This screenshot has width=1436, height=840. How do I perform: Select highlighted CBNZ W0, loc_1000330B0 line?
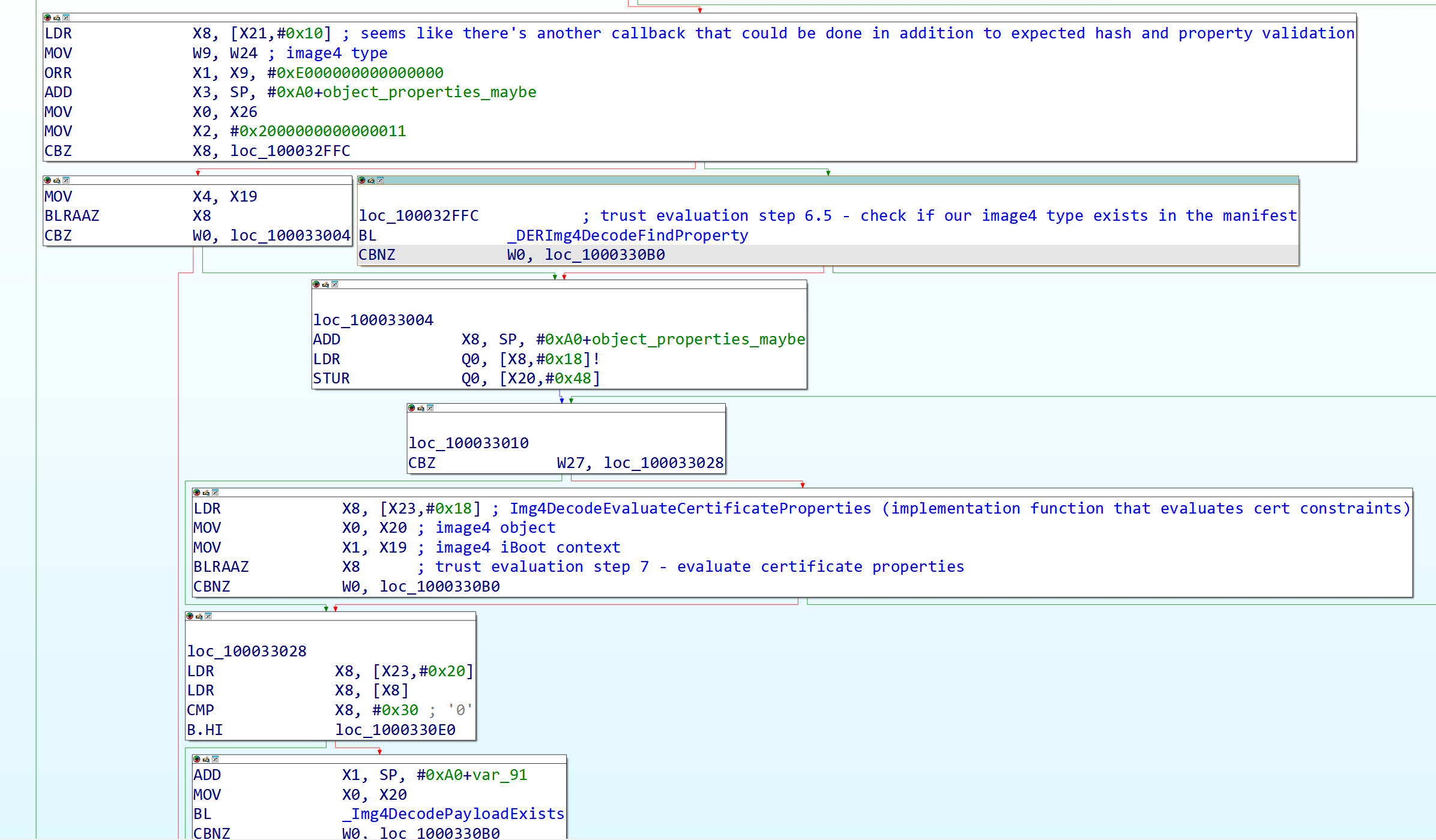[510, 255]
